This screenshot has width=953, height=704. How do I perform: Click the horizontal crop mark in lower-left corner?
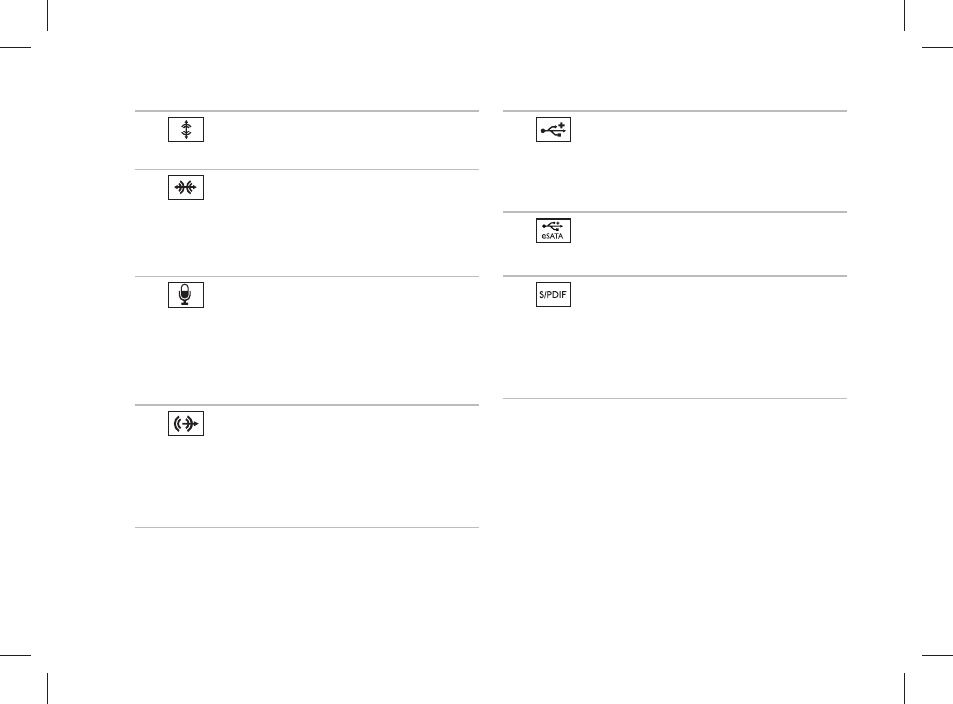(x=15, y=655)
